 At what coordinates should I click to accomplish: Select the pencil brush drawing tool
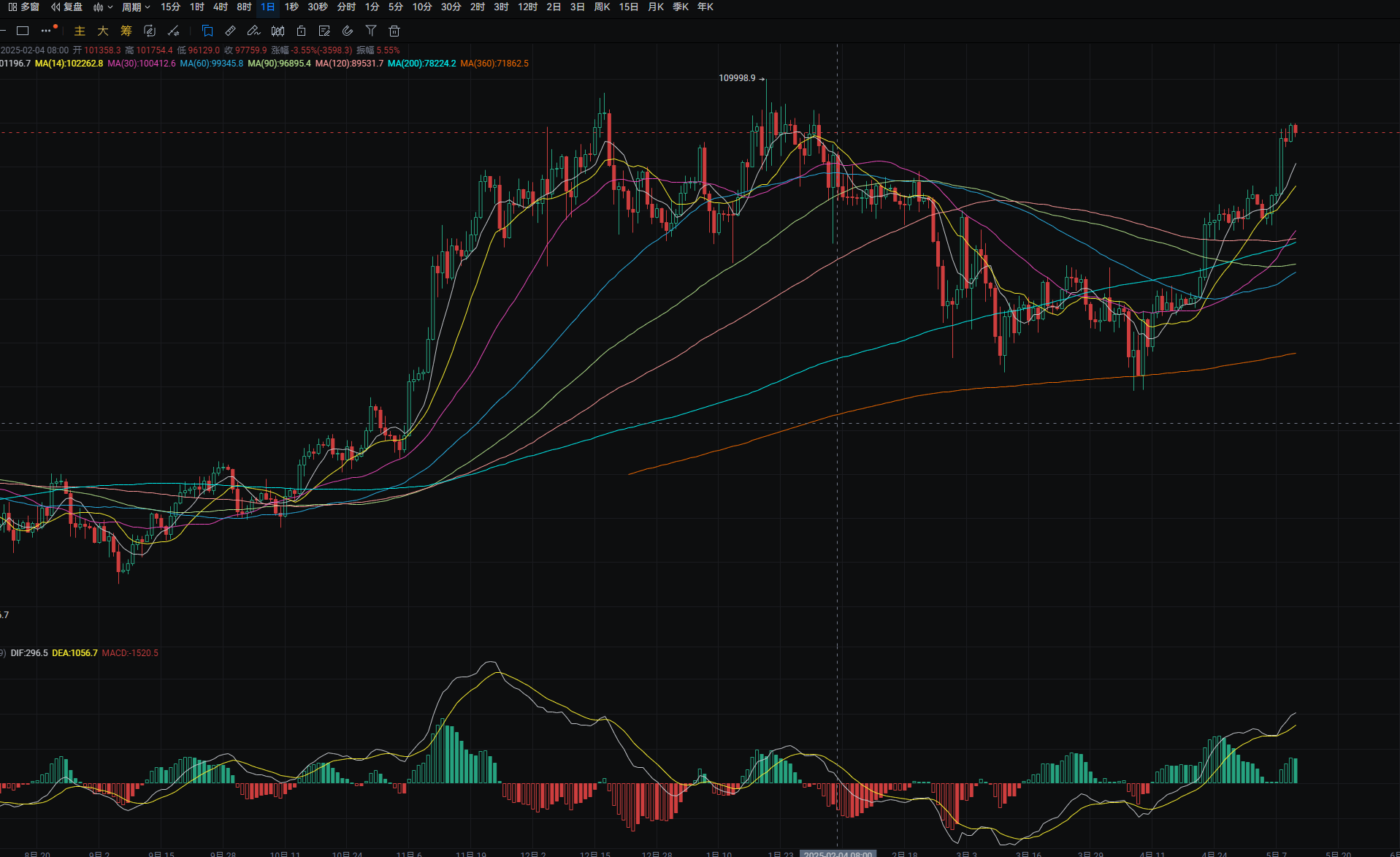(x=253, y=31)
